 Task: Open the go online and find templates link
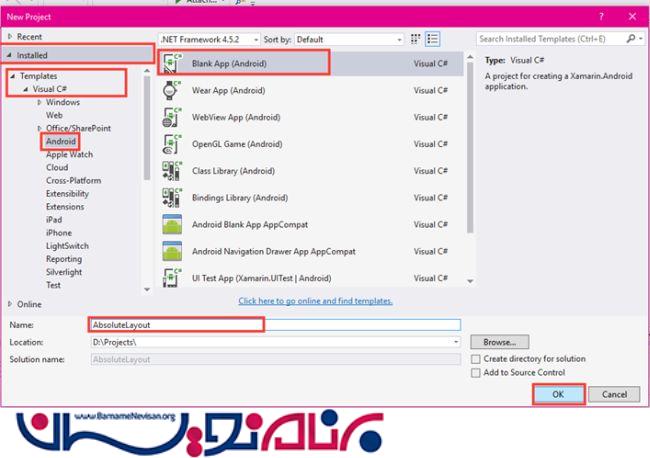click(x=315, y=301)
